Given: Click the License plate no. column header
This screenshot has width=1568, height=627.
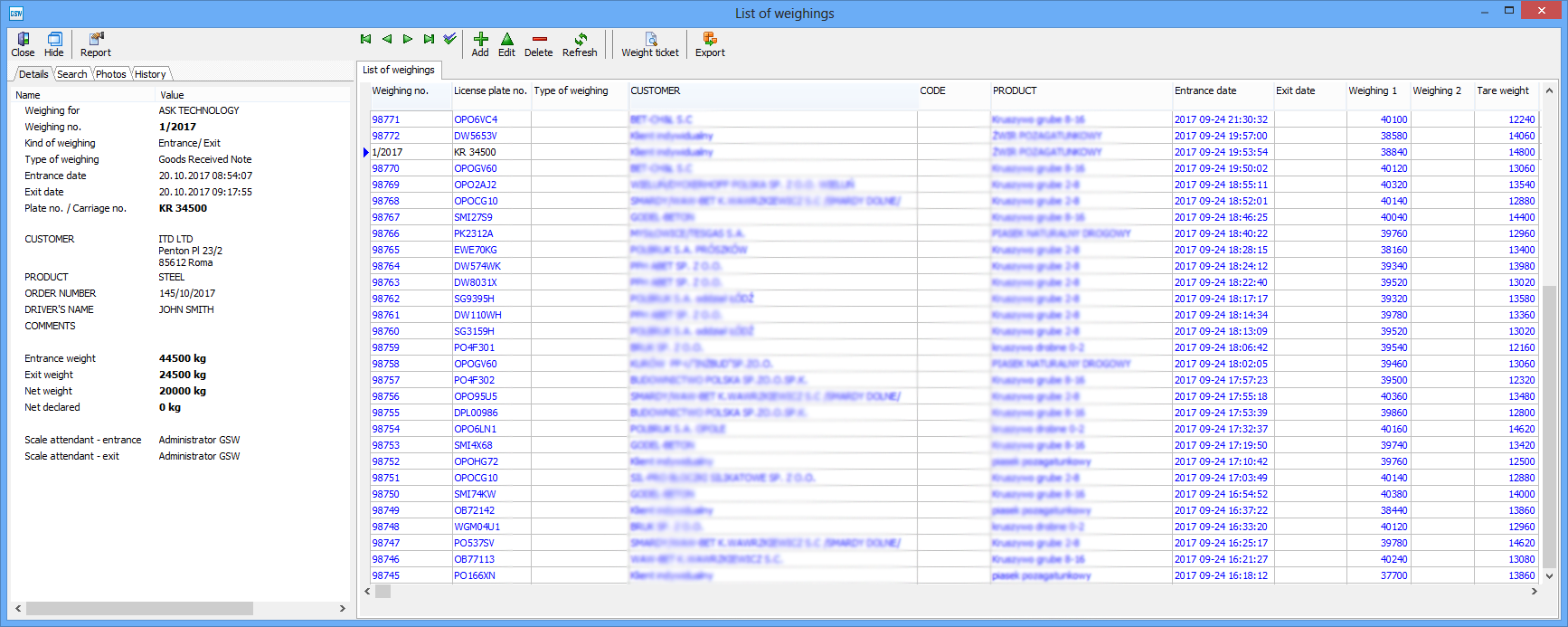Looking at the screenshot, I should tap(489, 90).
